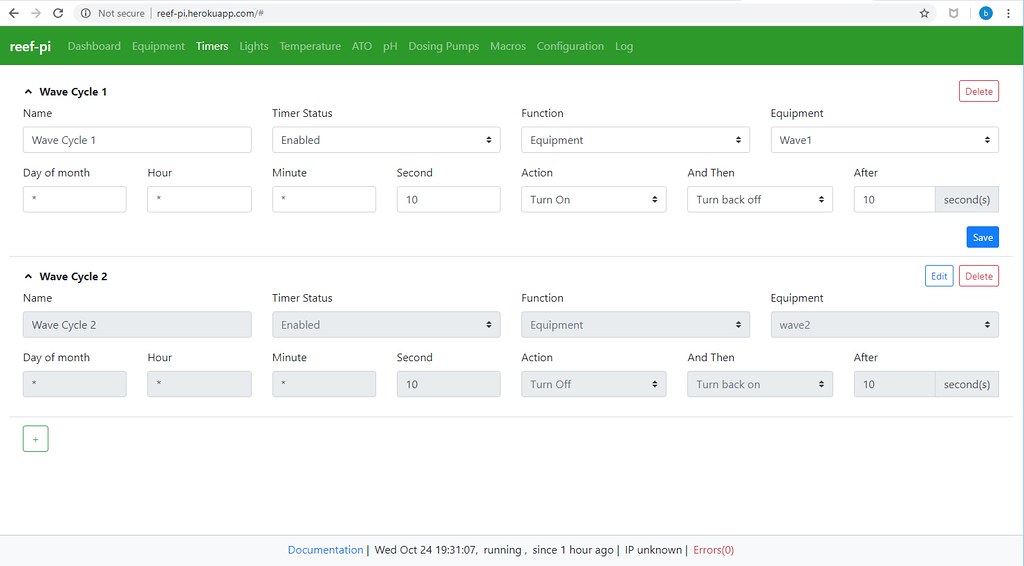Click the Name field with Wave Cycle 2
The width and height of the screenshot is (1024, 566).
(x=137, y=324)
